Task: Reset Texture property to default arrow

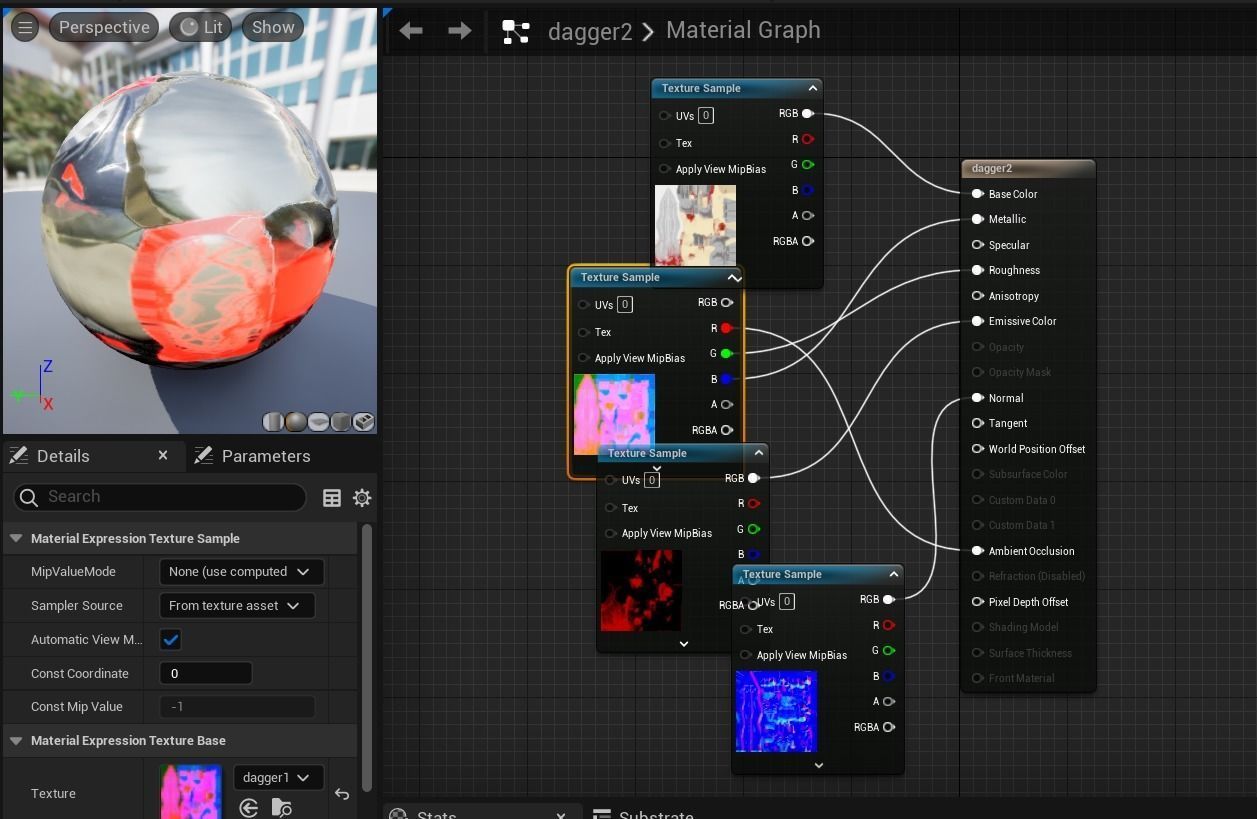Action: tap(342, 794)
